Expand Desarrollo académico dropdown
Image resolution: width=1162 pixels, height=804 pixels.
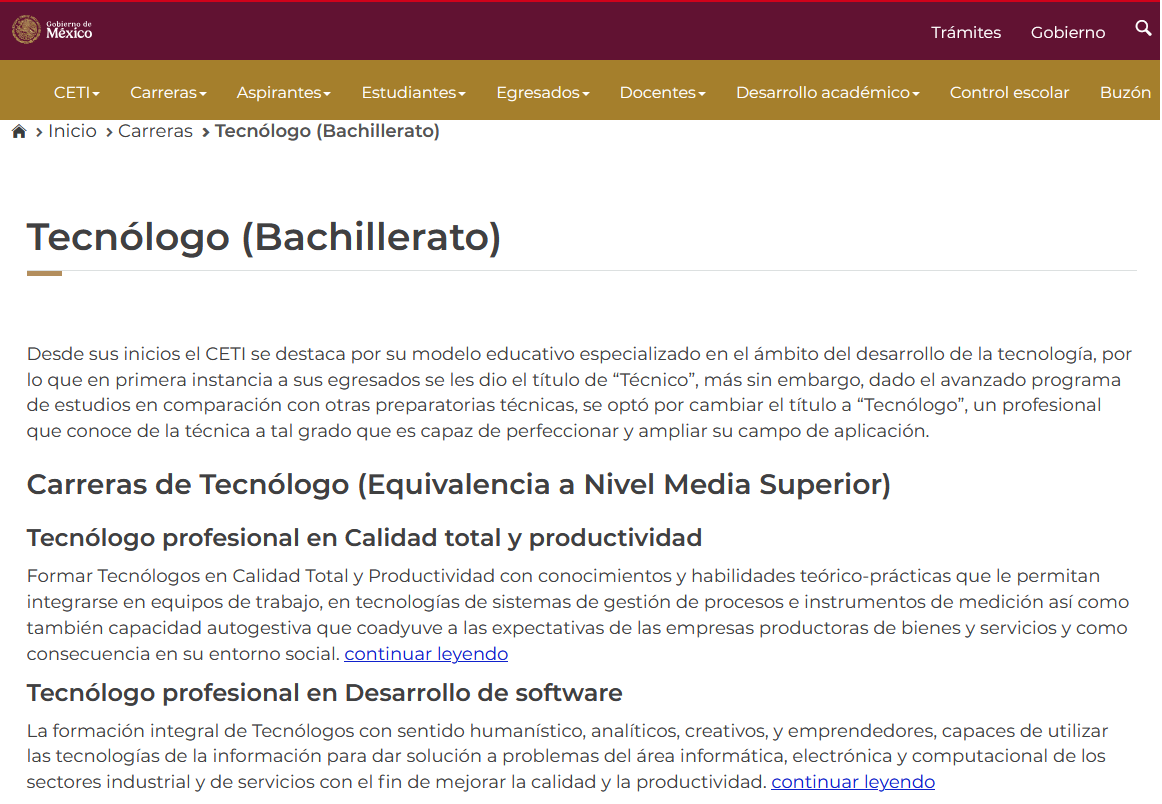coord(828,93)
